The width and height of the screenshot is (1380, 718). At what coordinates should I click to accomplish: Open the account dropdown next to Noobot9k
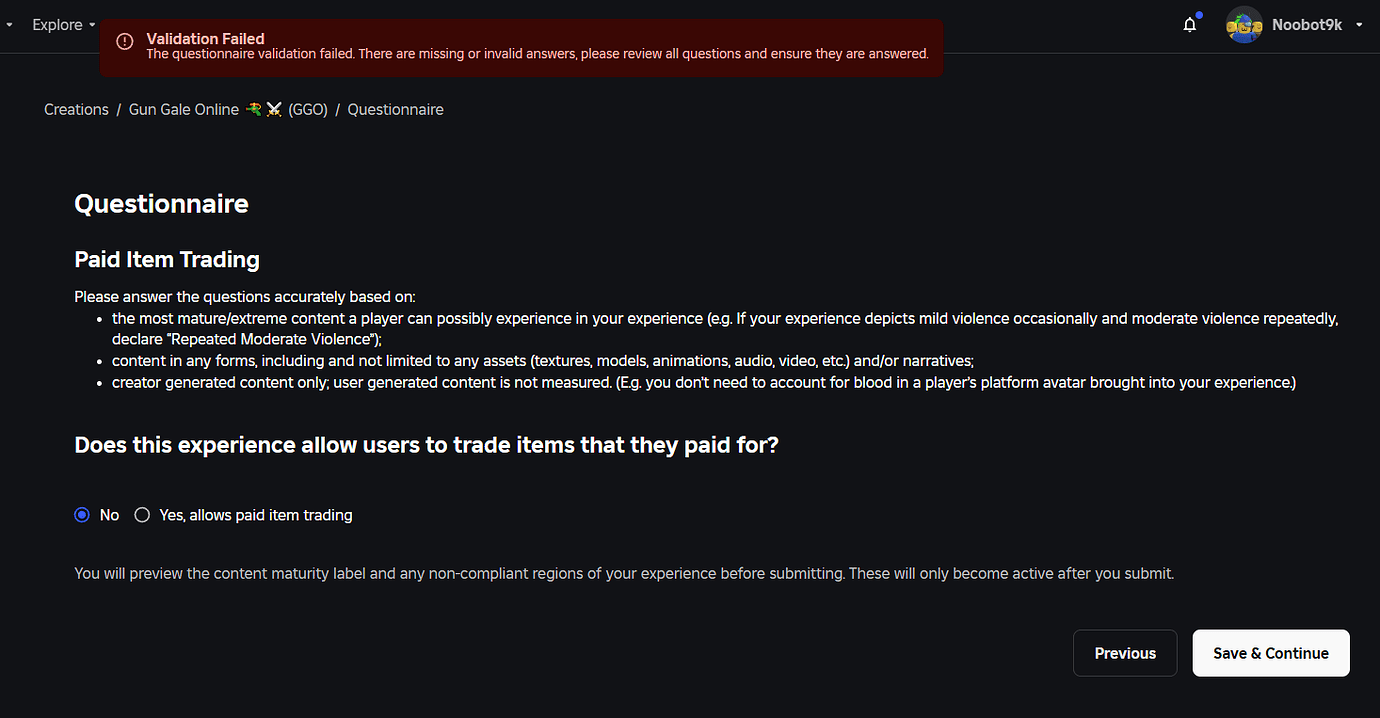pyautogui.click(x=1358, y=24)
